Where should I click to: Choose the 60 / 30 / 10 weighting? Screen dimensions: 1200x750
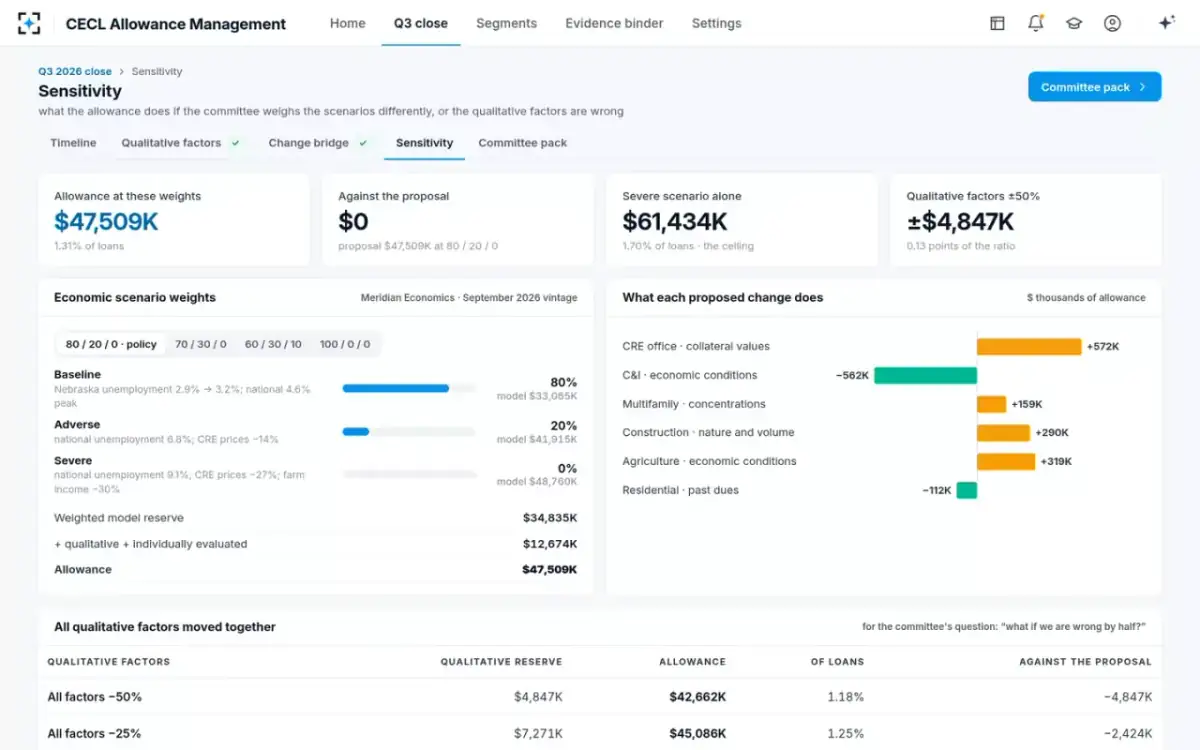(x=273, y=344)
